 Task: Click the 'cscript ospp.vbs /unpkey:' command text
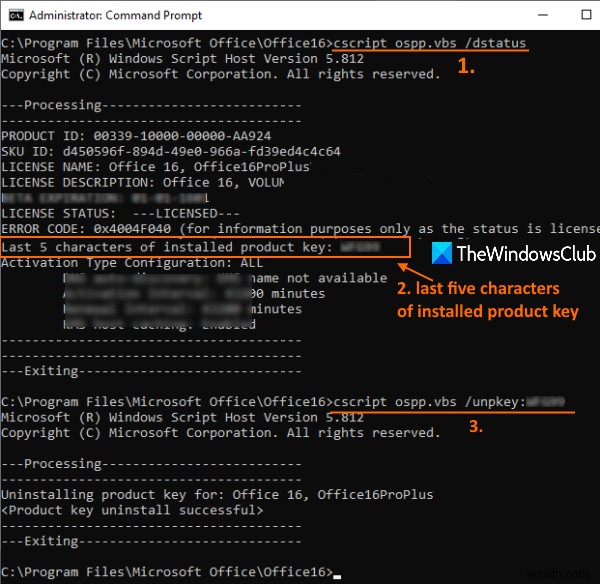pyautogui.click(x=430, y=402)
